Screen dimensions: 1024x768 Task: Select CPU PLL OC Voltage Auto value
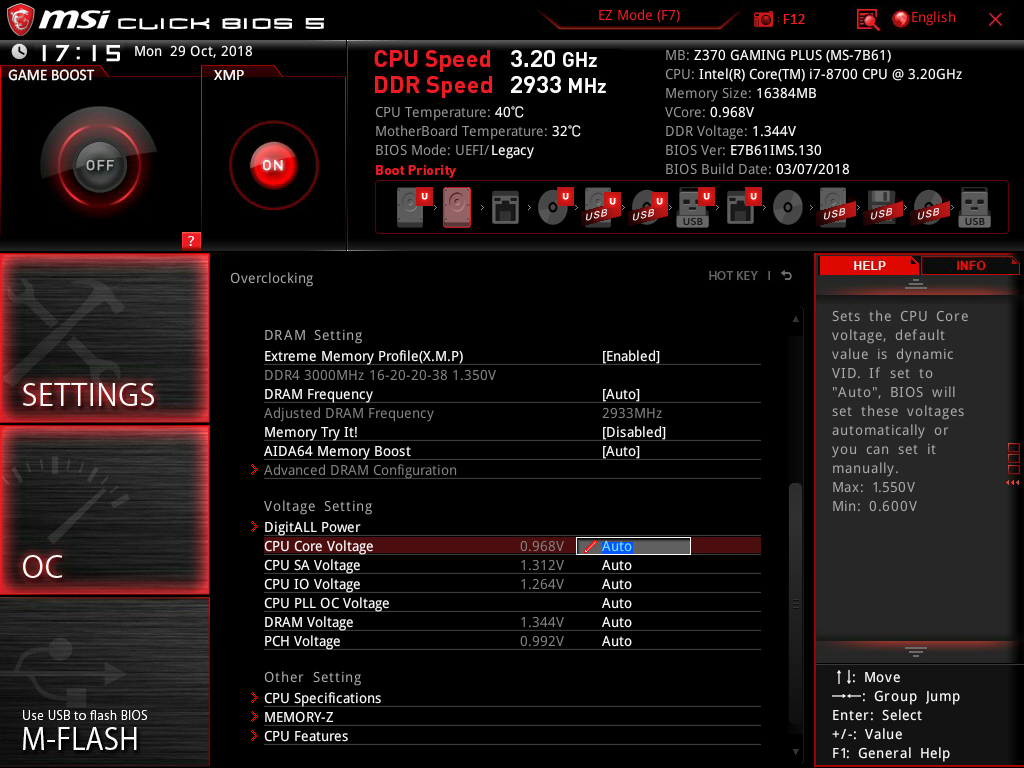coord(616,603)
